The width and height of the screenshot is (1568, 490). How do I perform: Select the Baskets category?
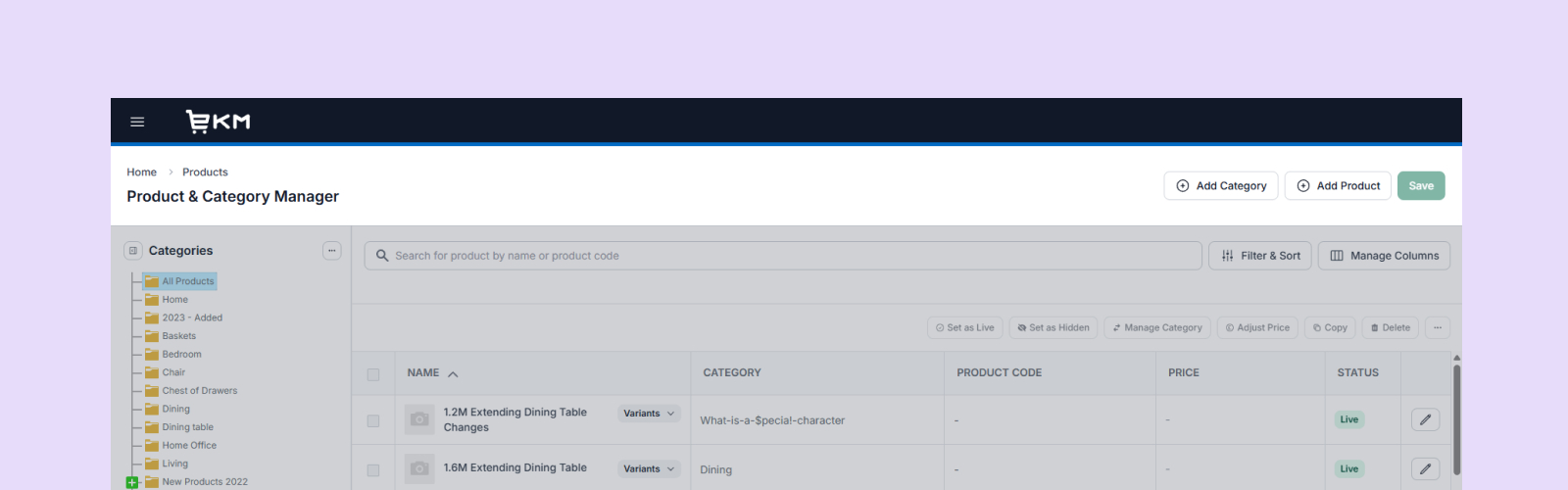pos(171,336)
